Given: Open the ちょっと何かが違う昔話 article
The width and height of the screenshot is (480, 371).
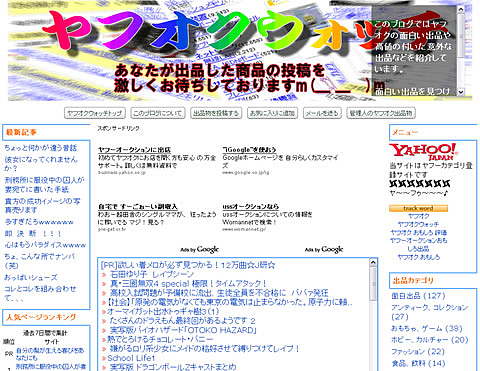Looking at the screenshot, I should click(41, 148).
